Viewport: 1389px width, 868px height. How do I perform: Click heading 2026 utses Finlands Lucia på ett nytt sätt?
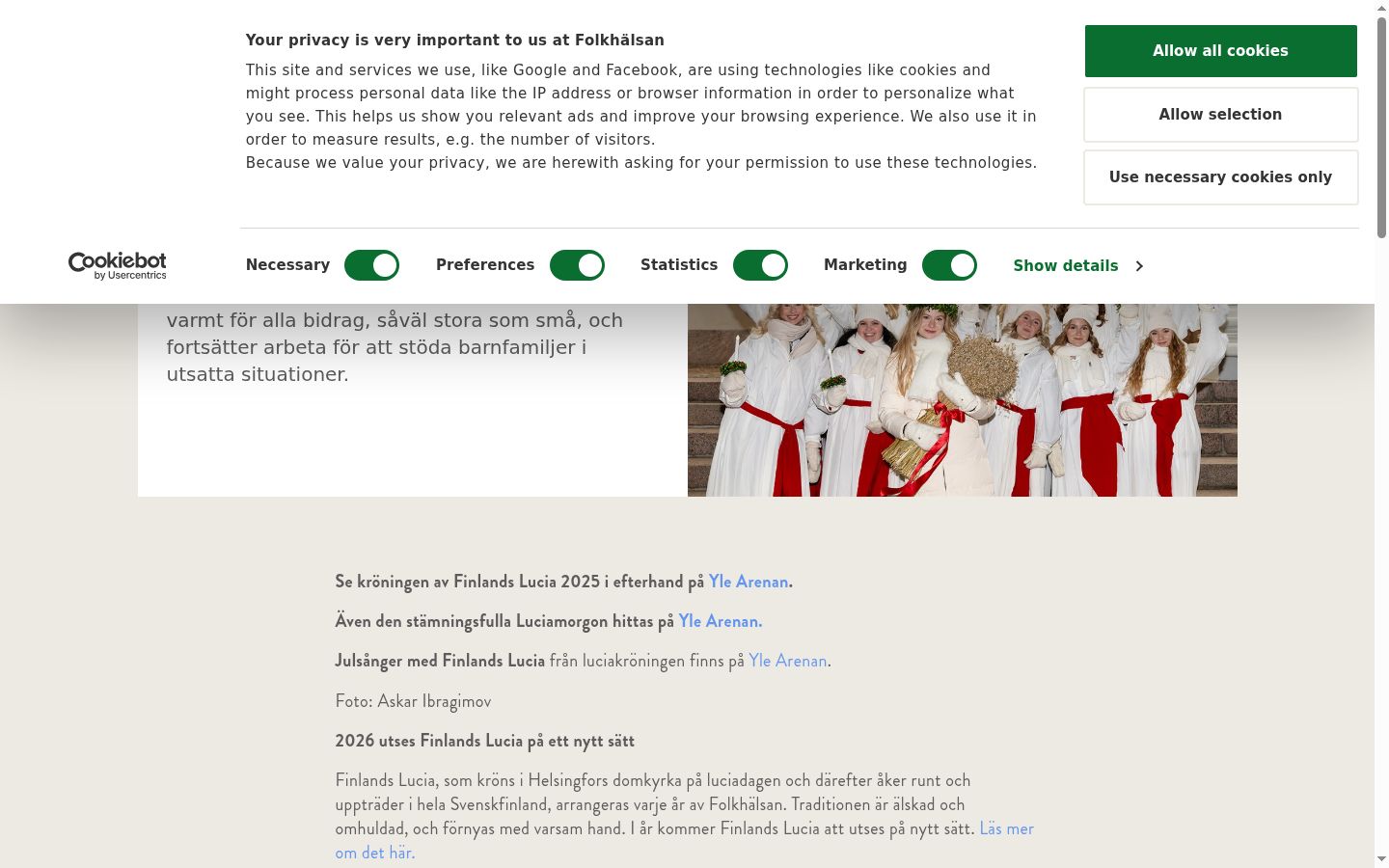pyautogui.click(x=484, y=741)
